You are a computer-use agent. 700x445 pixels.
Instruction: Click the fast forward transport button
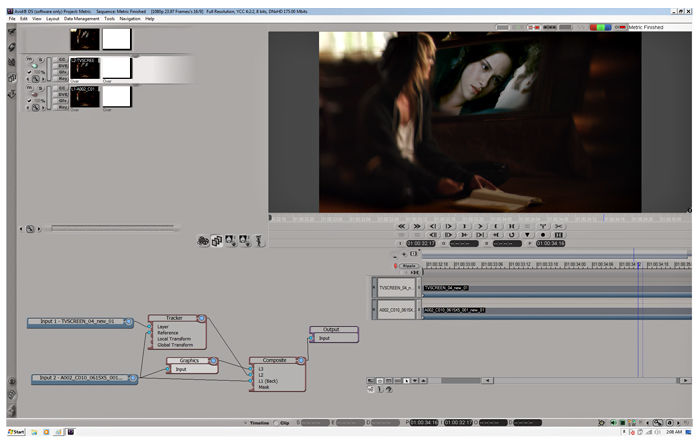click(x=417, y=226)
